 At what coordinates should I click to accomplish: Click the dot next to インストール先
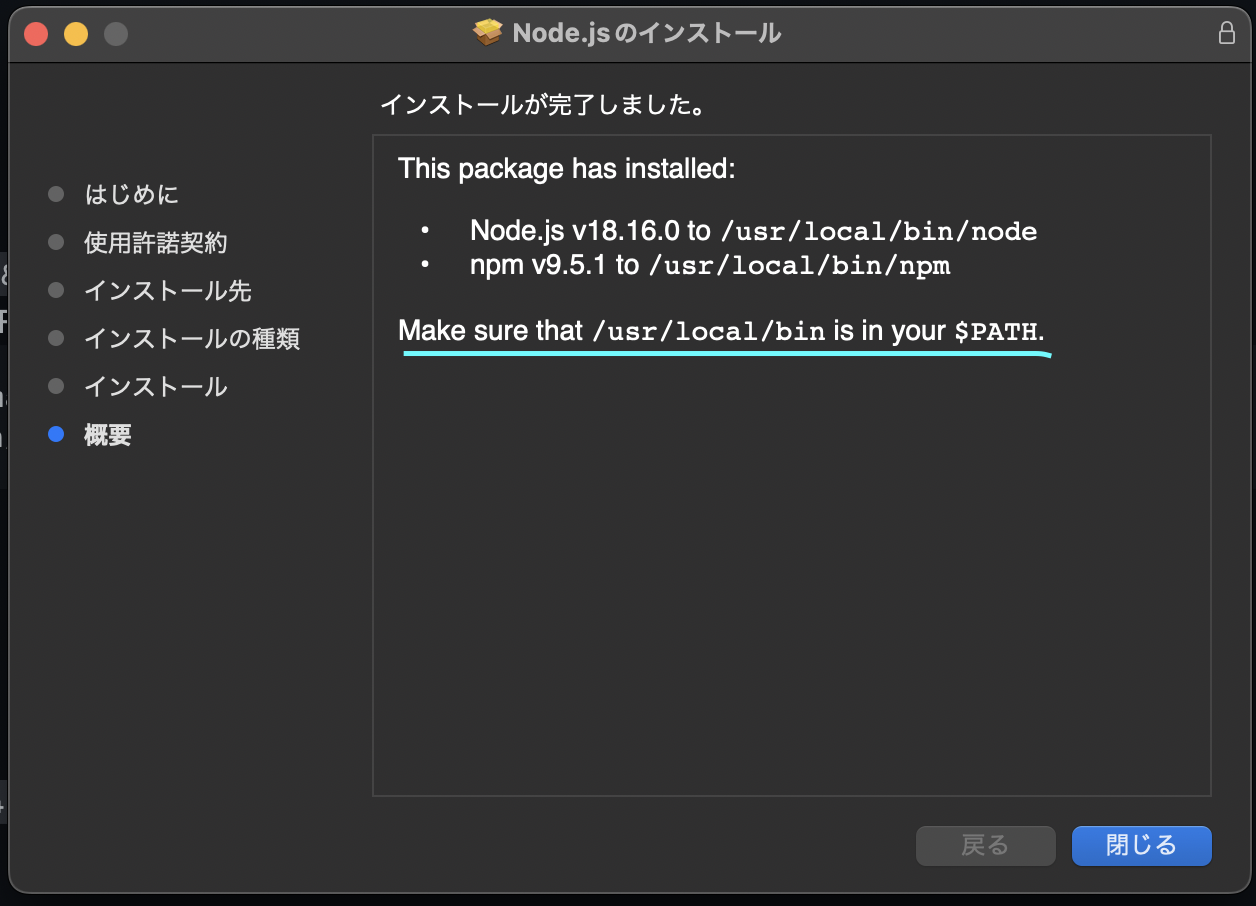(56, 290)
